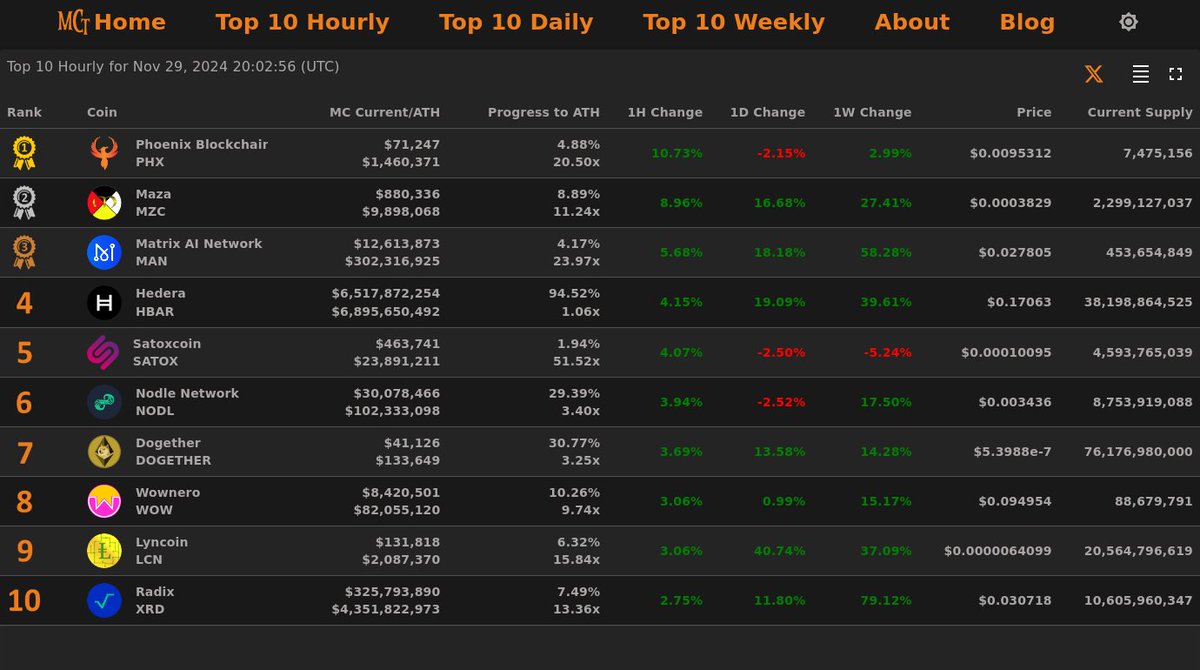Open the Wownero name link
This screenshot has width=1200, height=670.
point(168,492)
